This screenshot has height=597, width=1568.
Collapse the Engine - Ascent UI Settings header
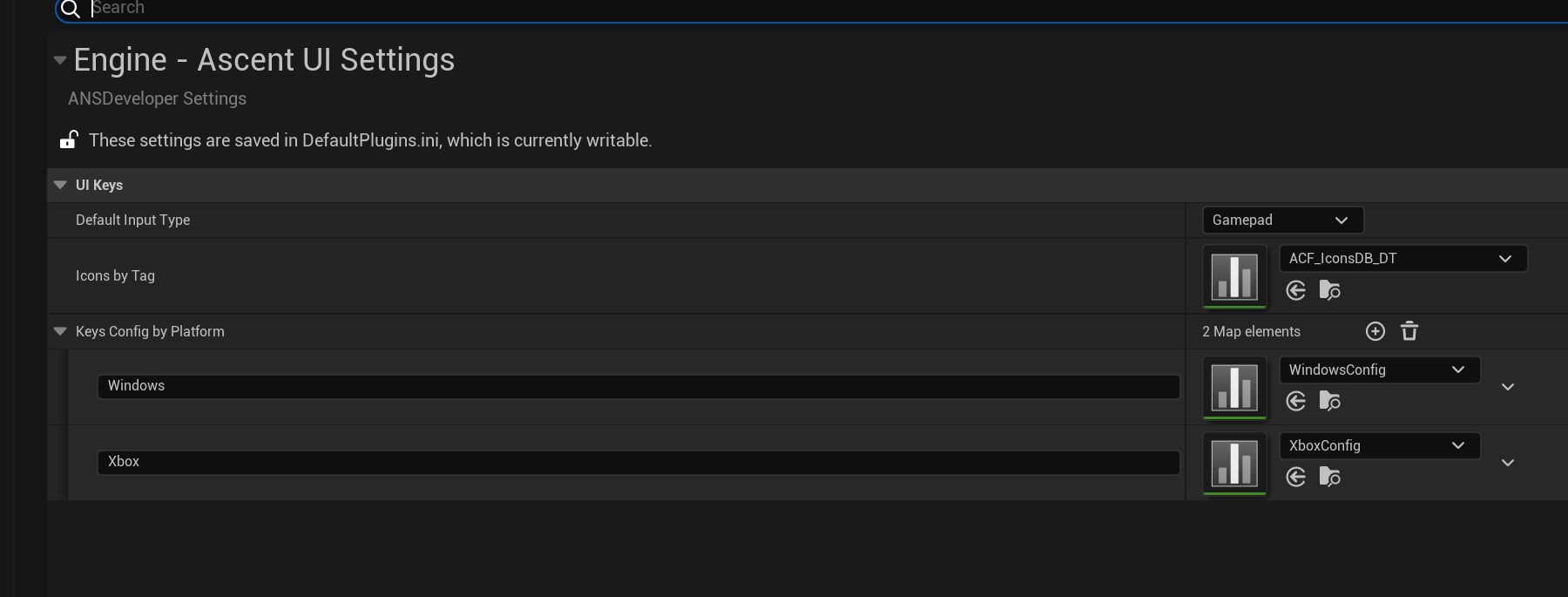click(59, 59)
